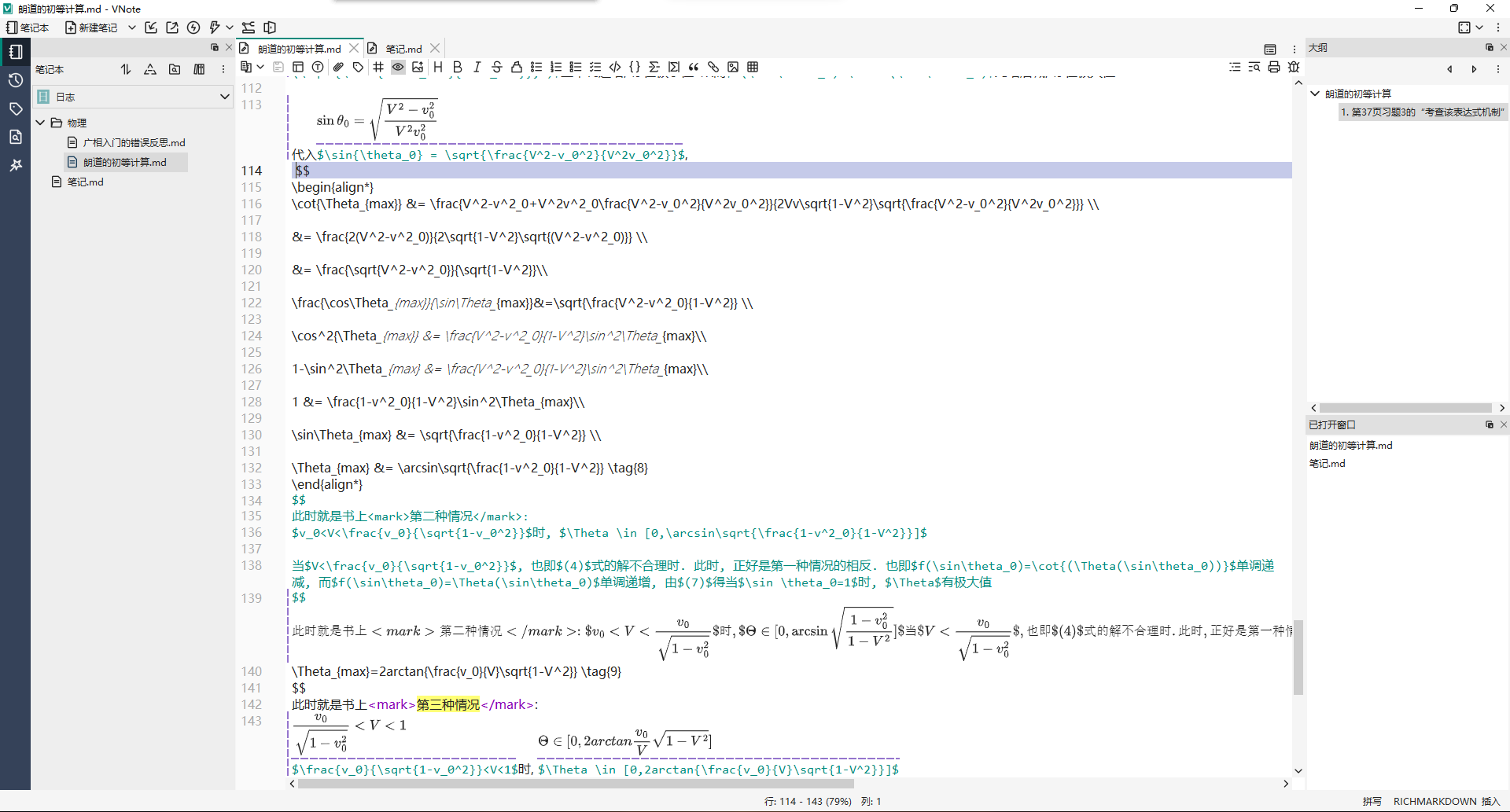Insert a table into the note
Image resolution: width=1510 pixels, height=812 pixels.
point(753,68)
